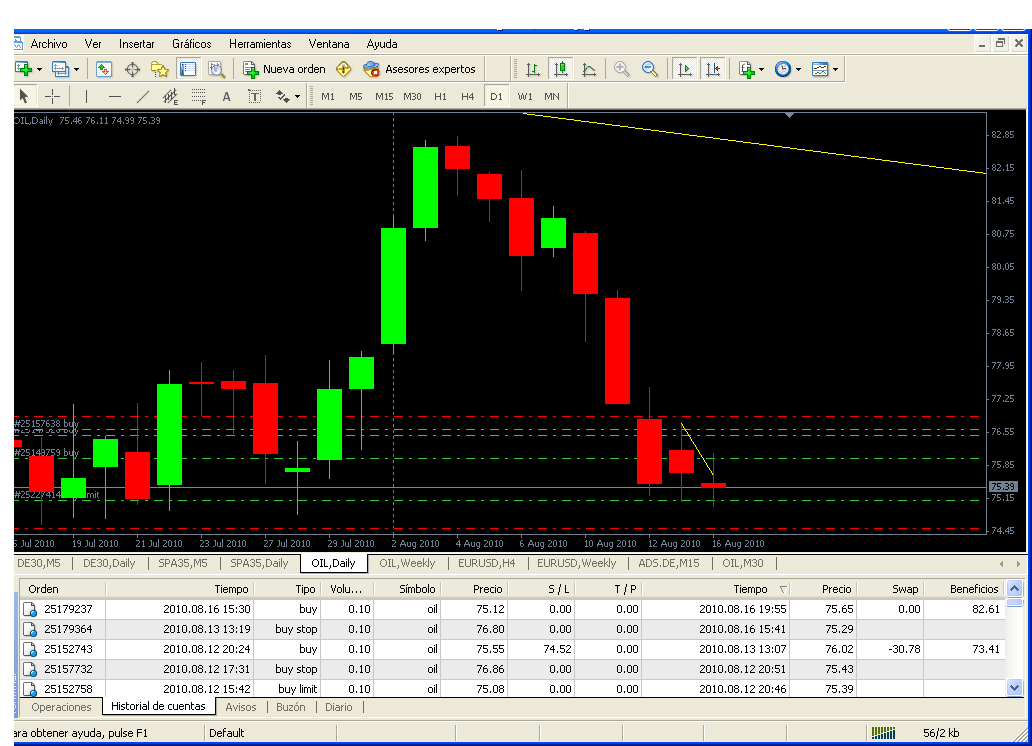Expand the templates dropdown

tap(835, 69)
